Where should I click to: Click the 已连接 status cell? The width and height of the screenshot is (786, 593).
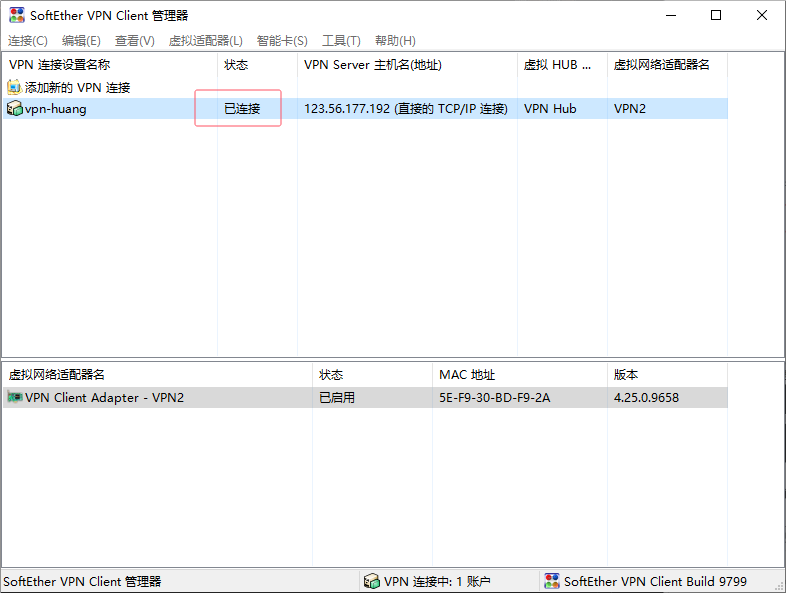[242, 109]
